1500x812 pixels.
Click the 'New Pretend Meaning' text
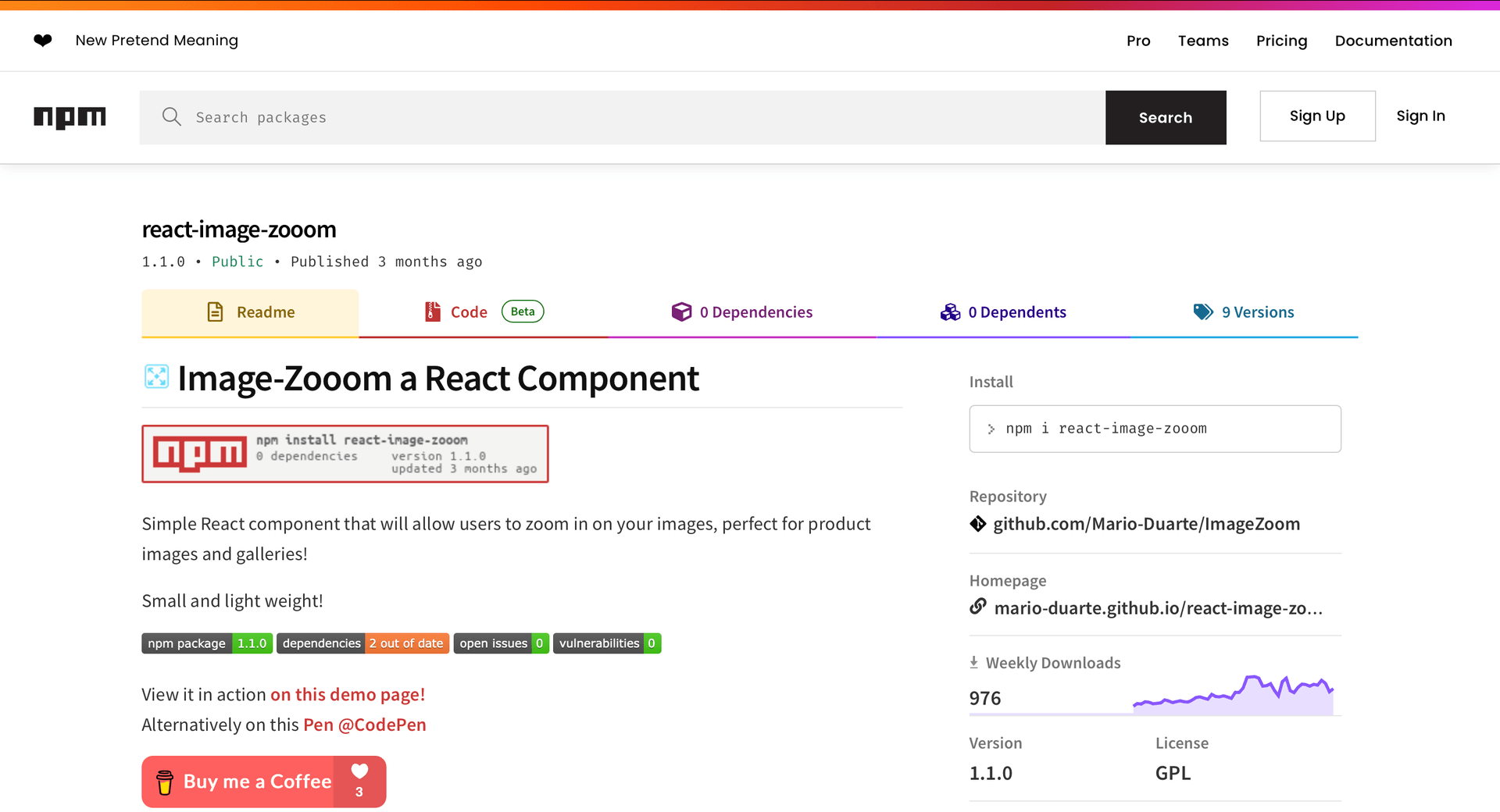(156, 41)
